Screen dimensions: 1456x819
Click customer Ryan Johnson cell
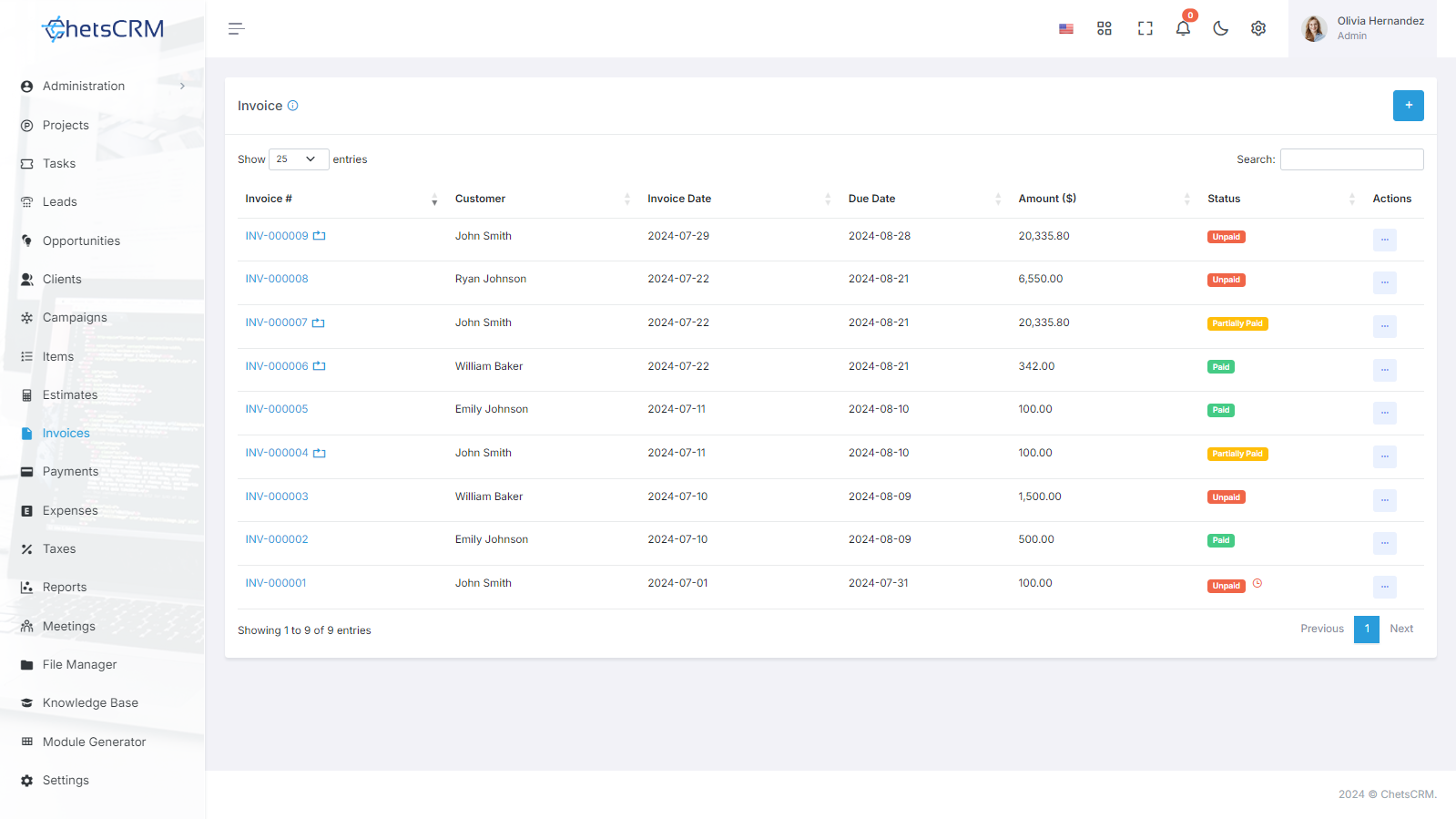pyautogui.click(x=491, y=279)
